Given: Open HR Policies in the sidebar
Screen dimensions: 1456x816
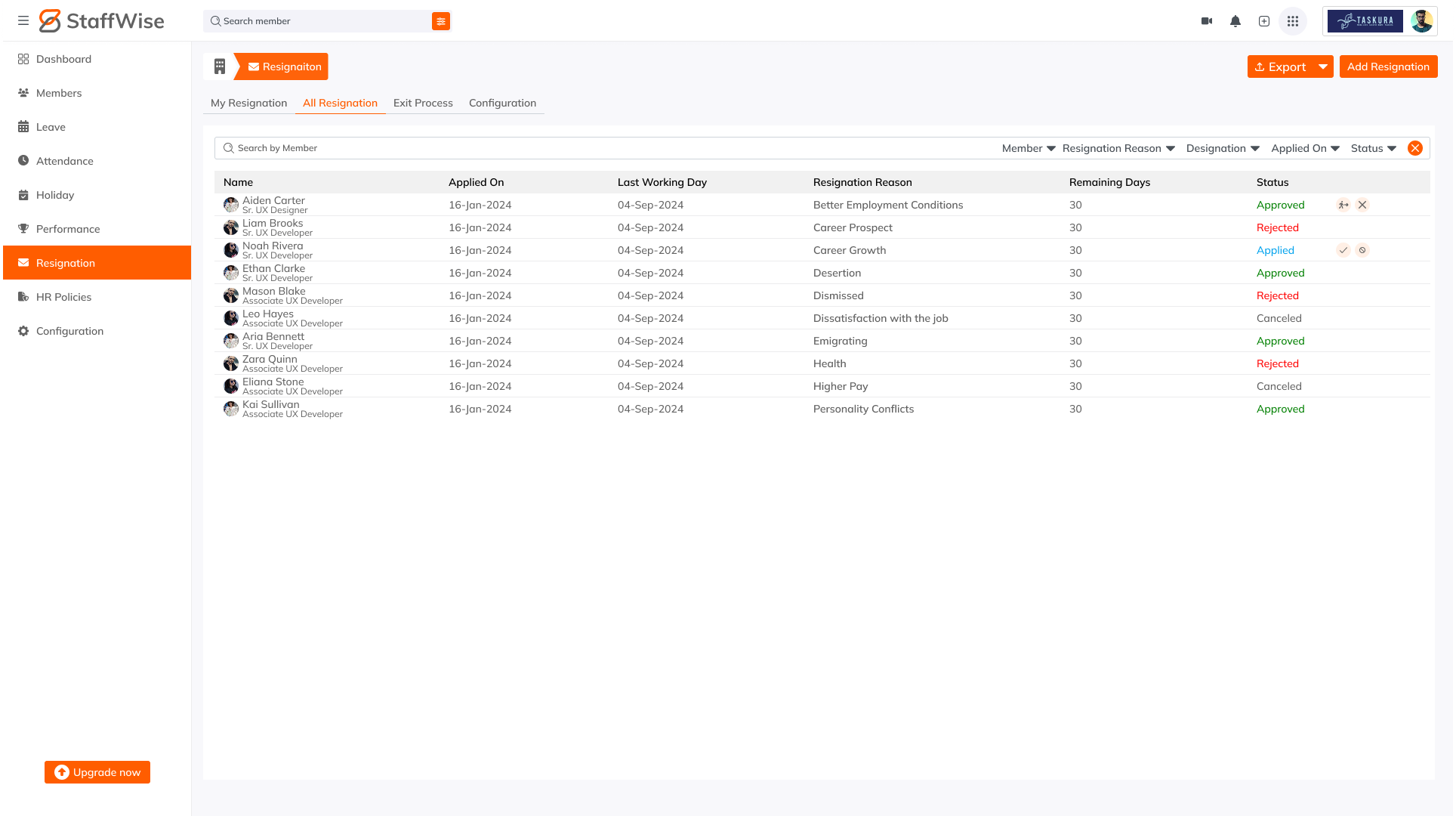Looking at the screenshot, I should (63, 297).
